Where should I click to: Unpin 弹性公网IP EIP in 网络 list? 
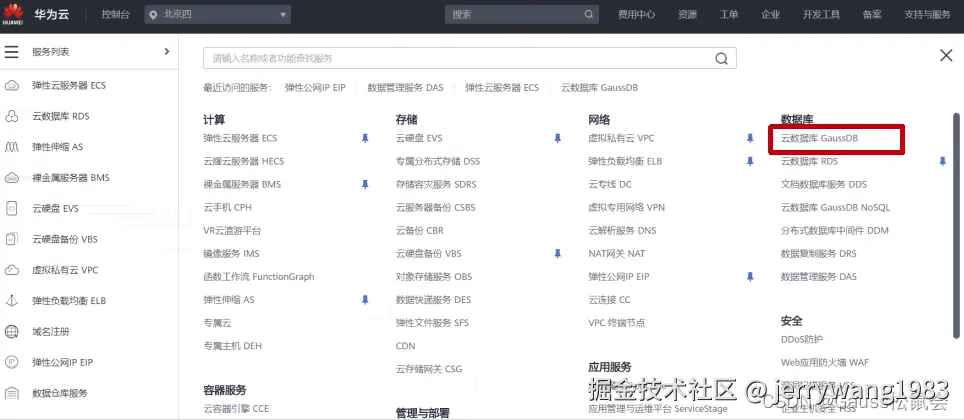[750, 277]
